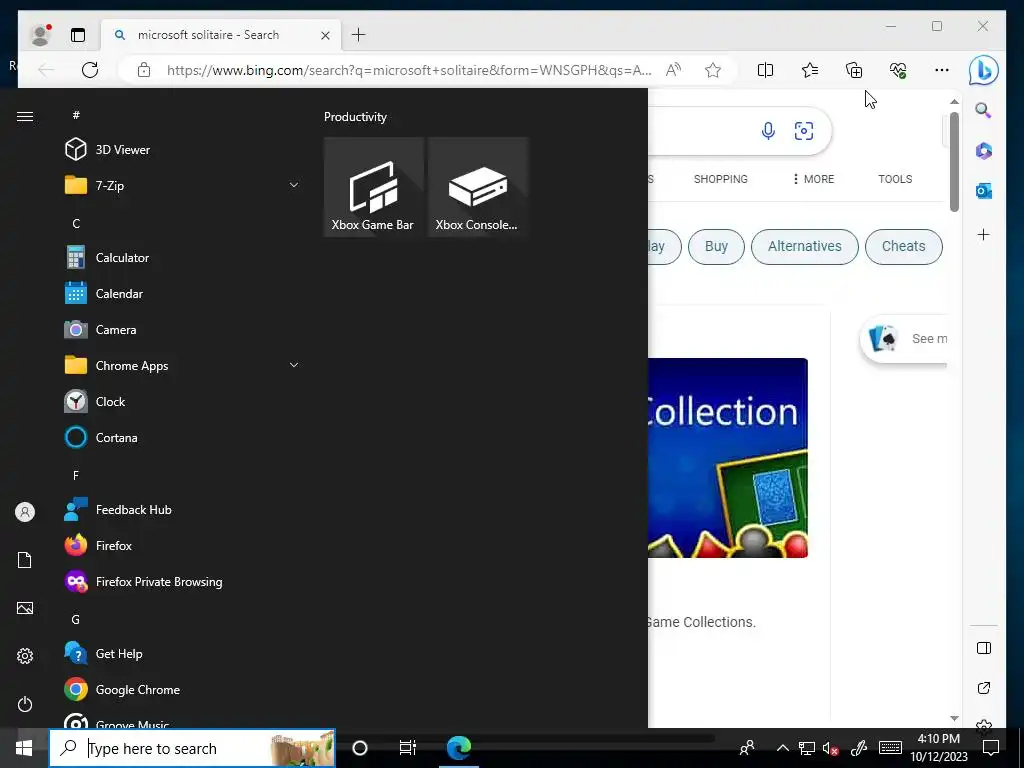Toggle Edge split screen
The height and width of the screenshot is (768, 1024).
[x=765, y=70]
